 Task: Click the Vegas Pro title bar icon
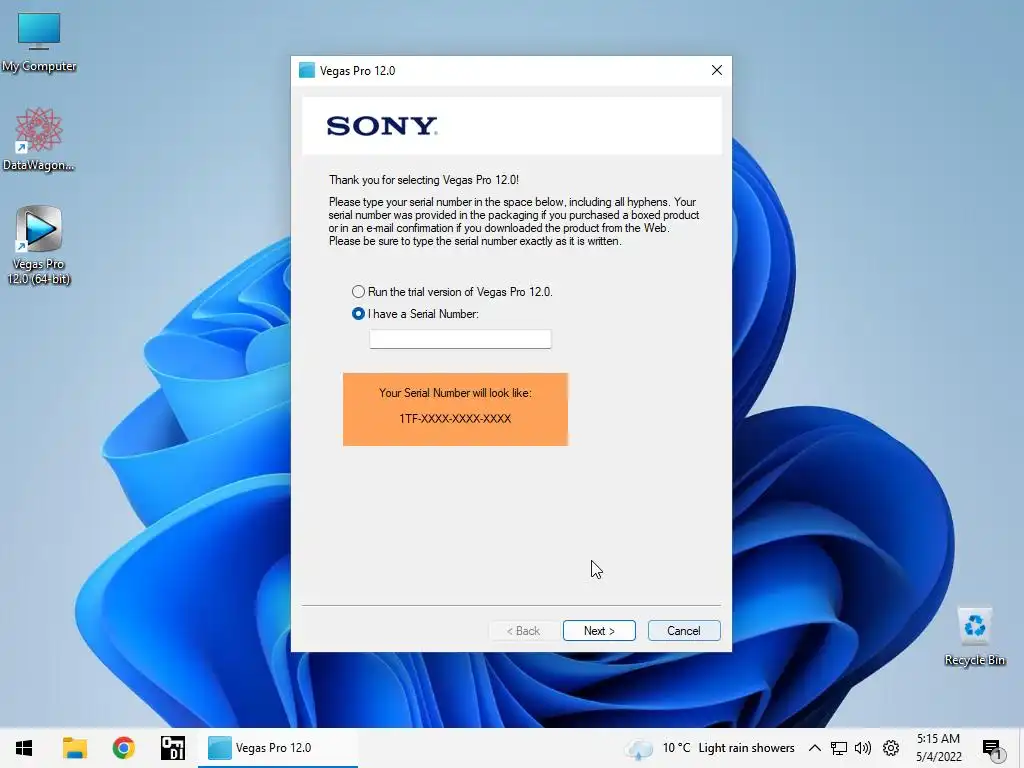[x=306, y=71]
